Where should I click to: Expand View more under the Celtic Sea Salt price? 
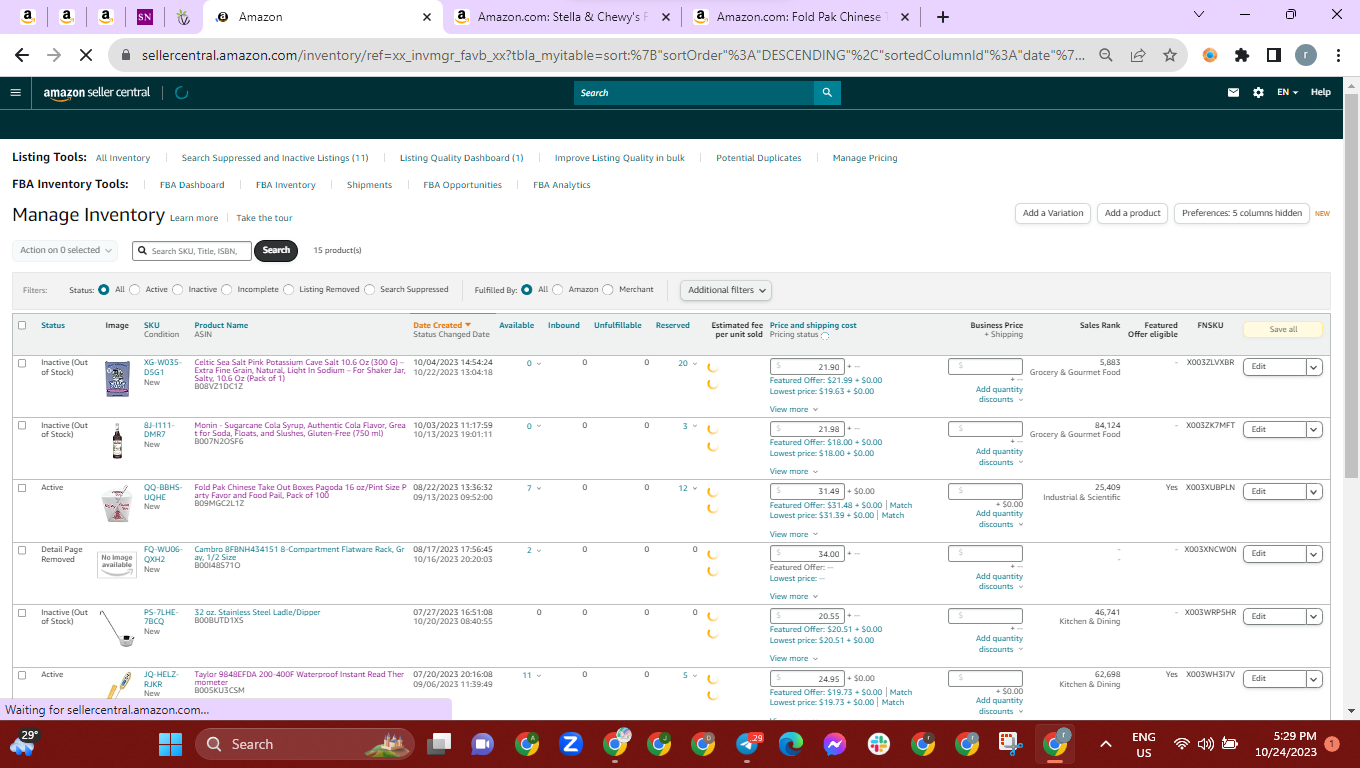793,409
